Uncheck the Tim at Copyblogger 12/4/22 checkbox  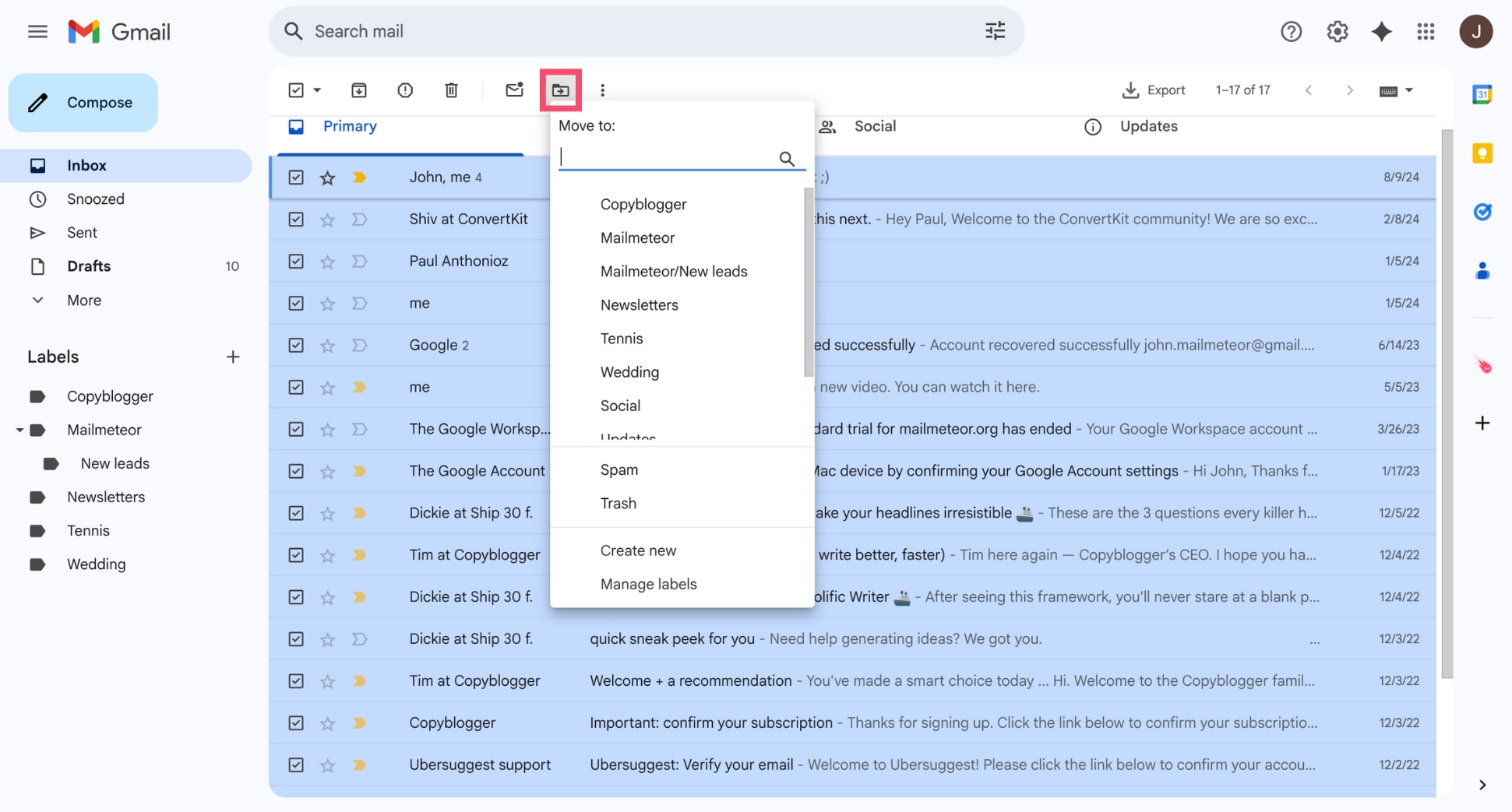pyautogui.click(x=296, y=555)
